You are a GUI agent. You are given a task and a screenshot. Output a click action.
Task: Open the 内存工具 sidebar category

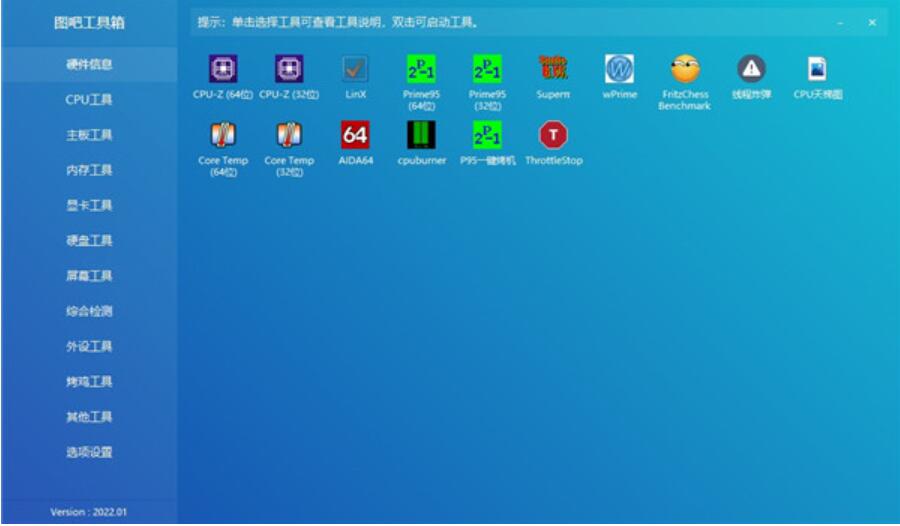pyautogui.click(x=89, y=170)
